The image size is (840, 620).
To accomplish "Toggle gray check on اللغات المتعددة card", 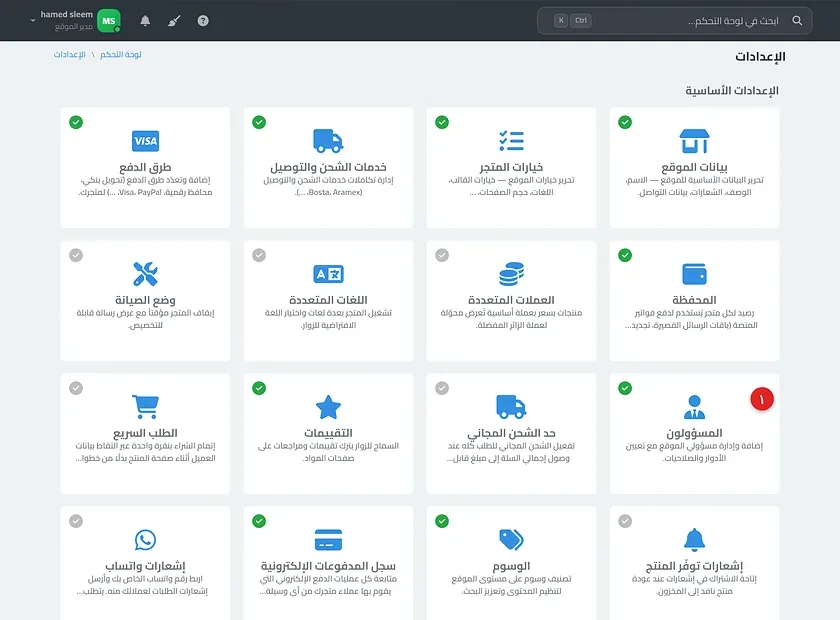I will point(259,255).
